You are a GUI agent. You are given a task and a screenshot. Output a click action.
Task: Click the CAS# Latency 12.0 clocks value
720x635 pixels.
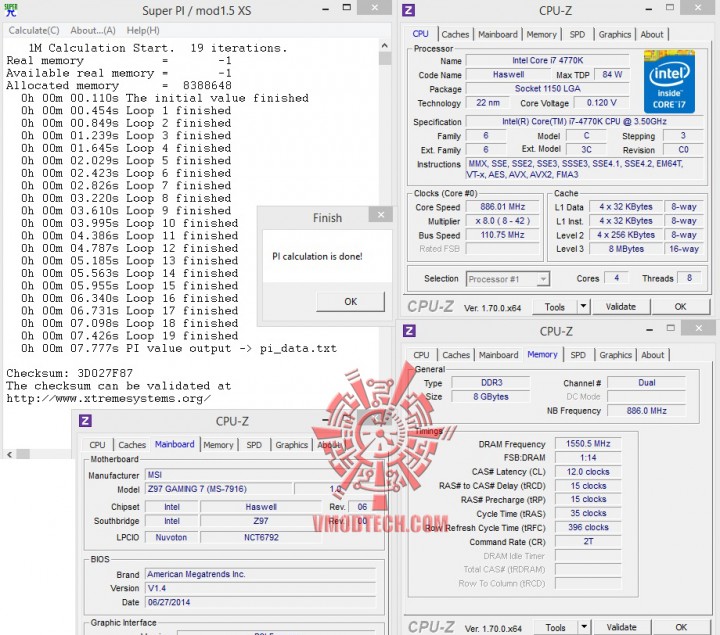click(x=588, y=472)
